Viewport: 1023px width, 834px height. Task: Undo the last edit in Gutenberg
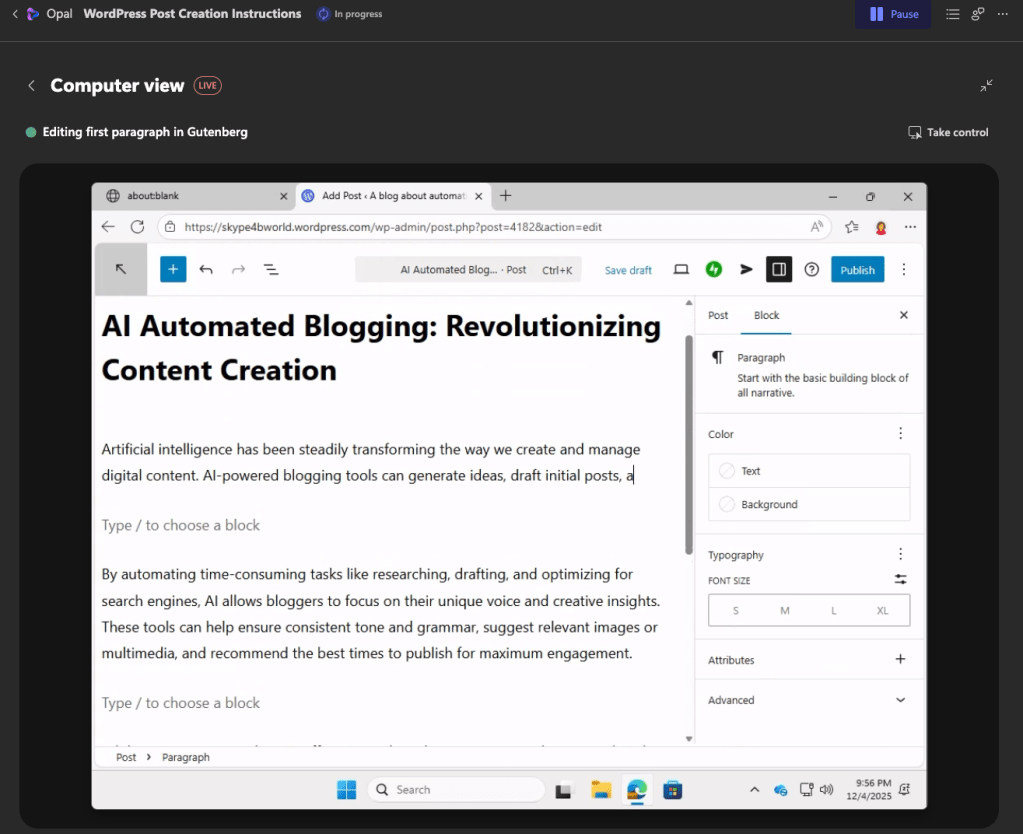click(x=206, y=269)
